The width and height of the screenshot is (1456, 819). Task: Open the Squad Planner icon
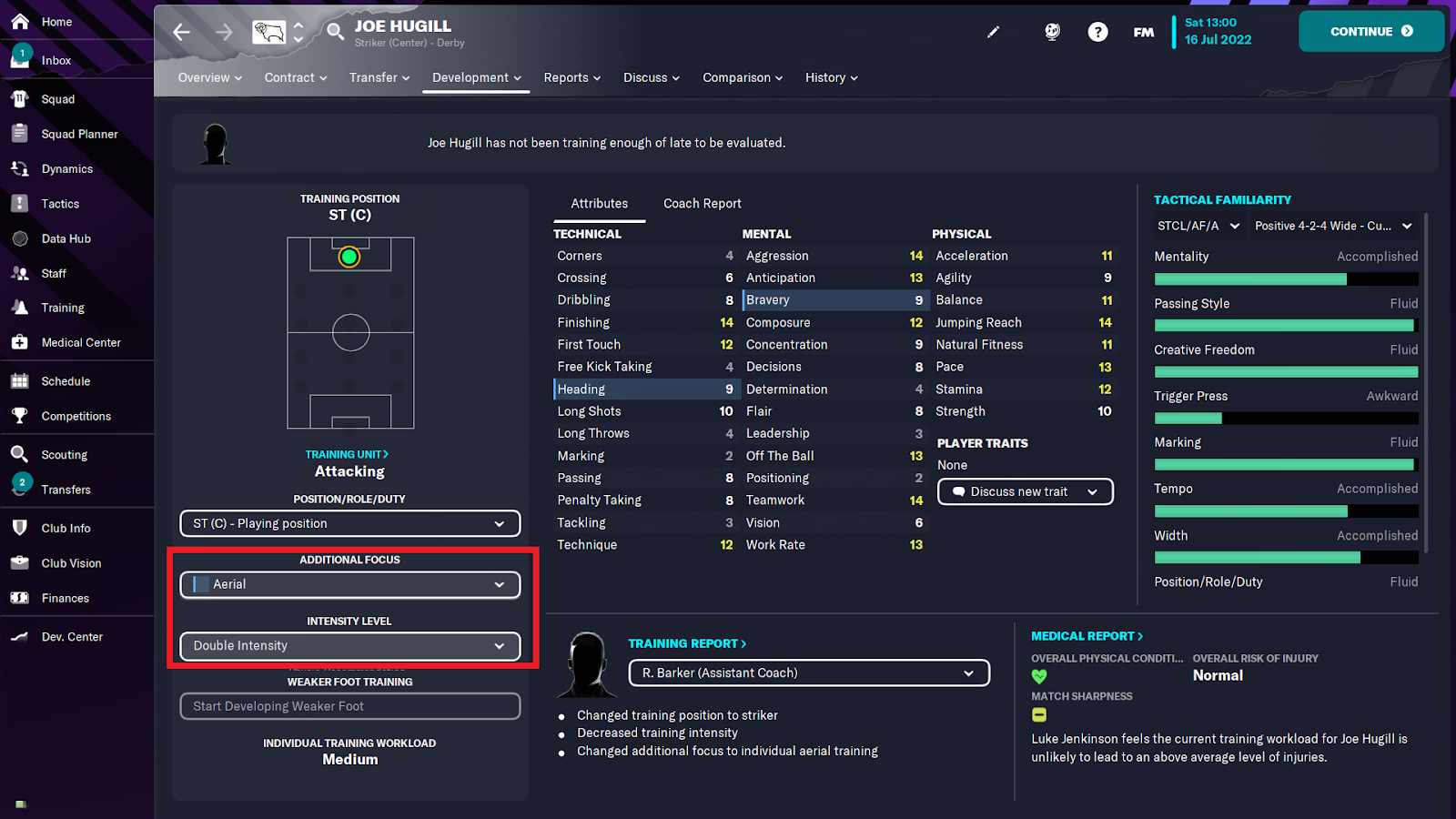pyautogui.click(x=20, y=133)
